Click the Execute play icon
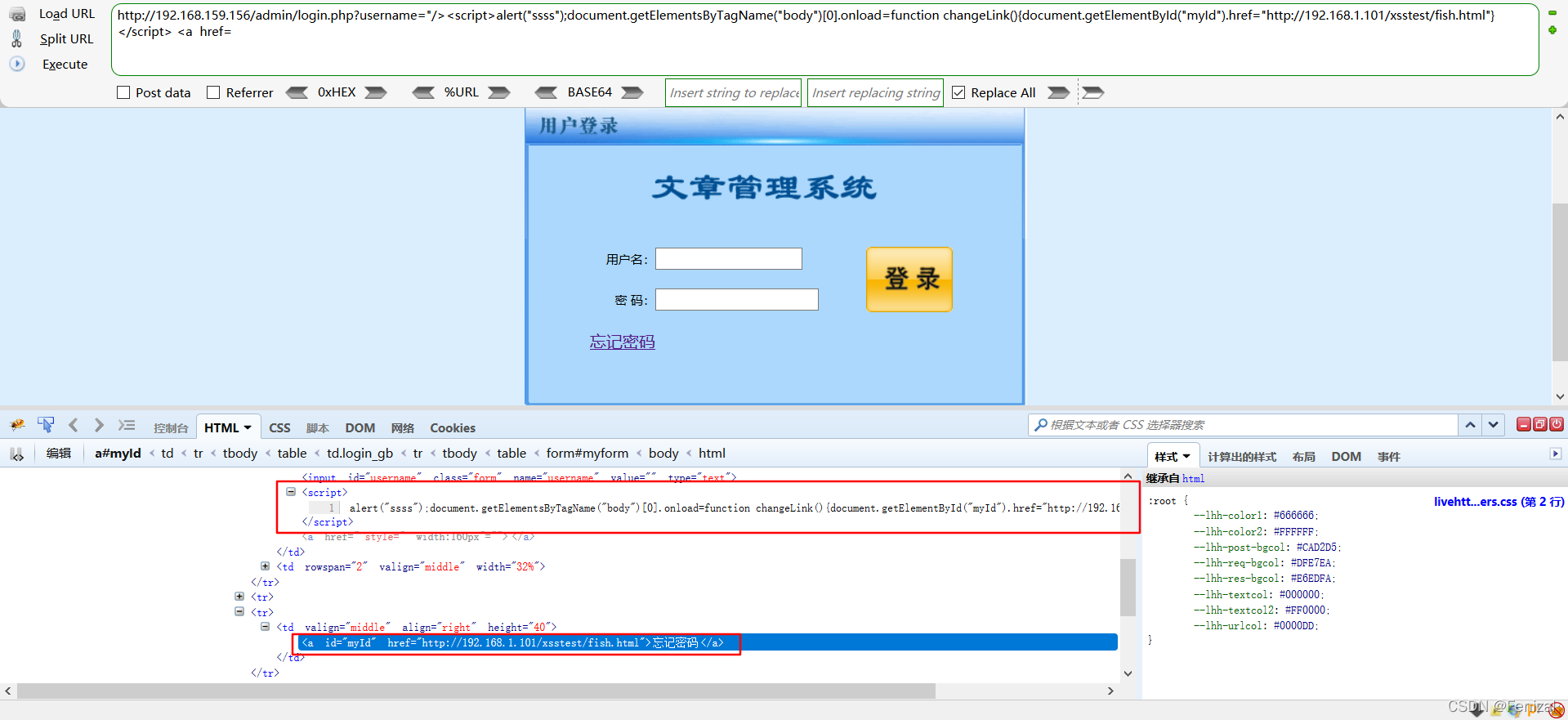1568x720 pixels. click(x=17, y=64)
